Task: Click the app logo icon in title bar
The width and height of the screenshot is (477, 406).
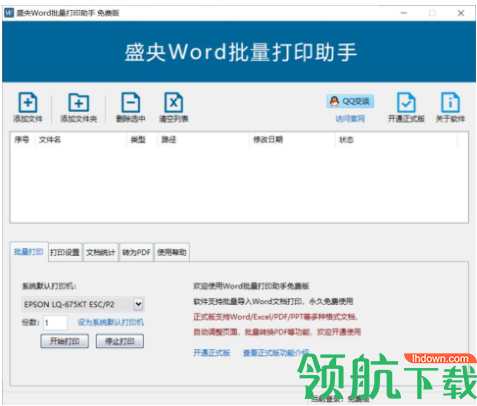Action: coord(9,13)
